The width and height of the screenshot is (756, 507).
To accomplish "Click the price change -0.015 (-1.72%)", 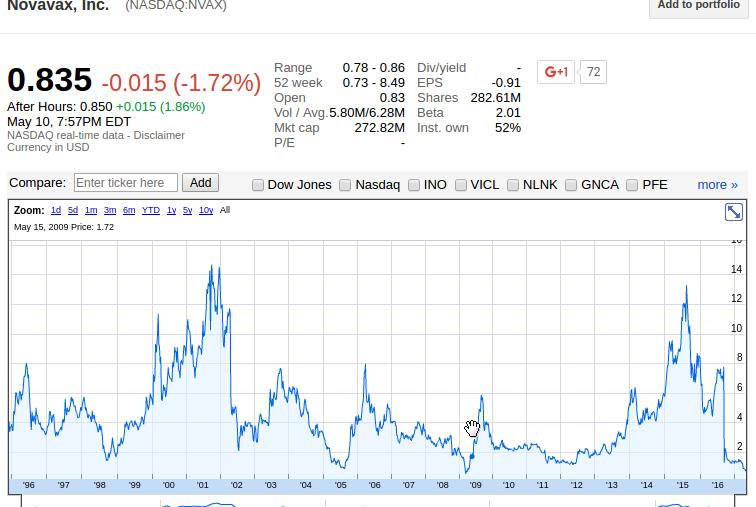I will (181, 83).
